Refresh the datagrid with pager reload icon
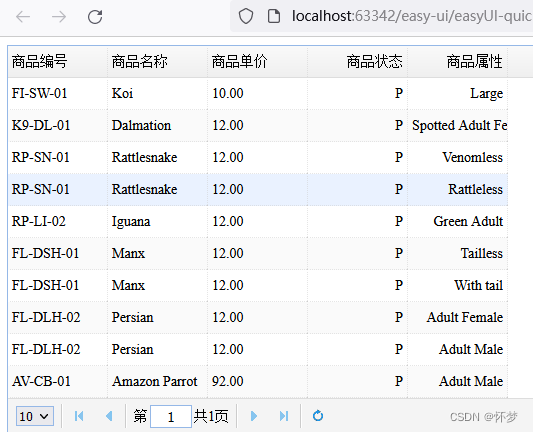The height and width of the screenshot is (432, 533). pyautogui.click(x=318, y=416)
